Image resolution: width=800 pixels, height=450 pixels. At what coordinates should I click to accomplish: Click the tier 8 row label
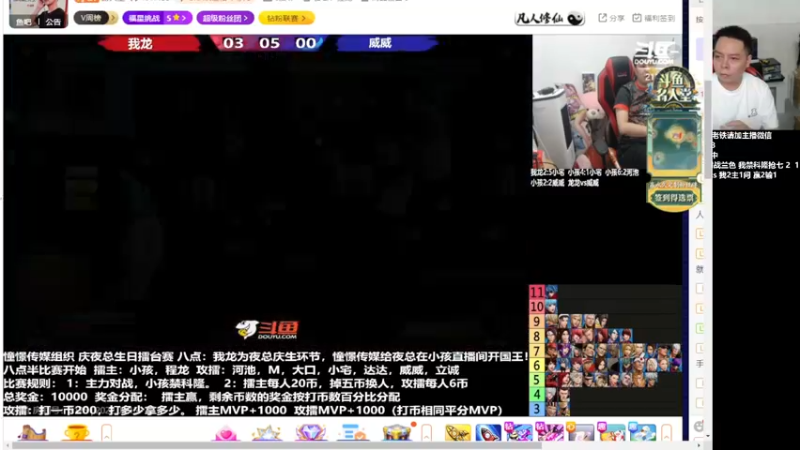point(537,336)
